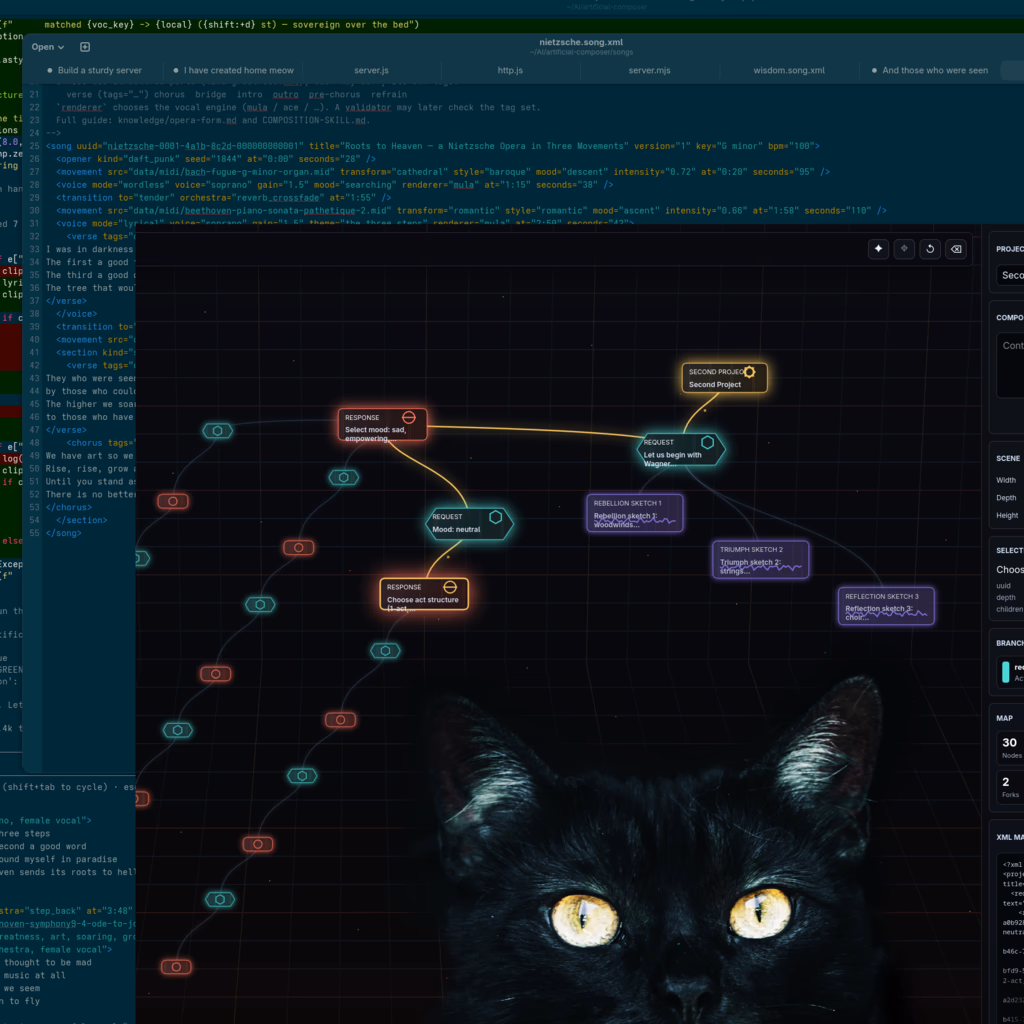Click the beethoven-piano-sonata-pathetique-2.mid movement line
Viewport: 1024px width, 1024px height.
[x=471, y=211]
